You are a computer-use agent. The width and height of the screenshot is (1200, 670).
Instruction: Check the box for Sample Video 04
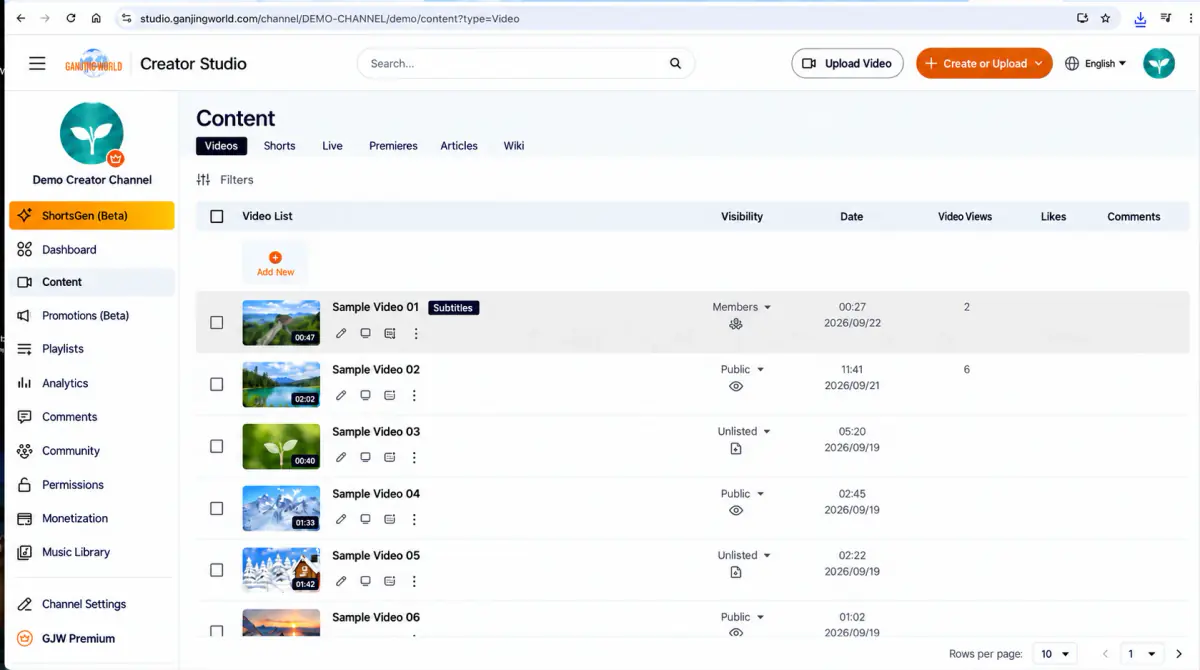click(x=217, y=508)
